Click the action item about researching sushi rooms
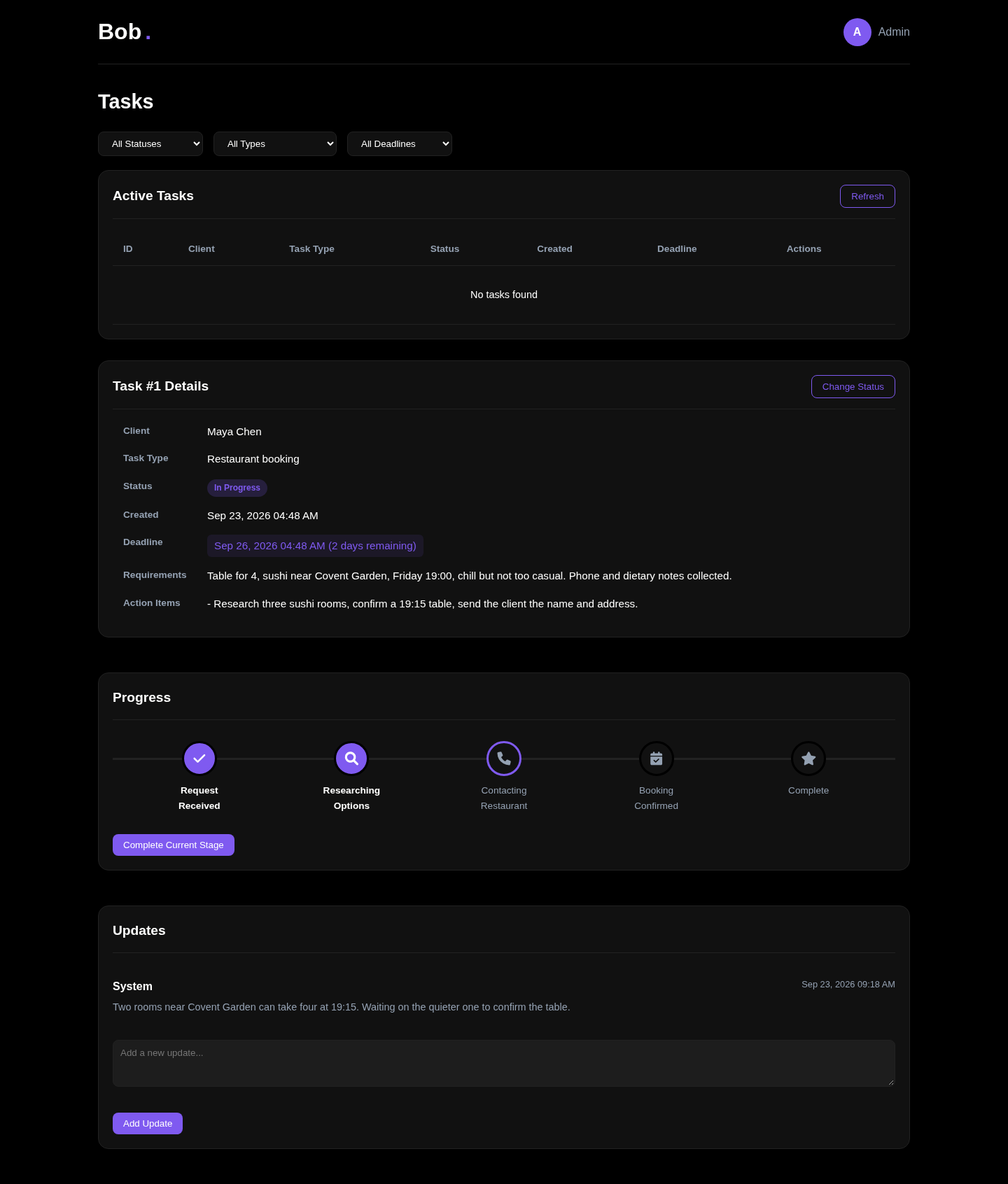Screen dimensions: 1008x1184 click(423, 604)
